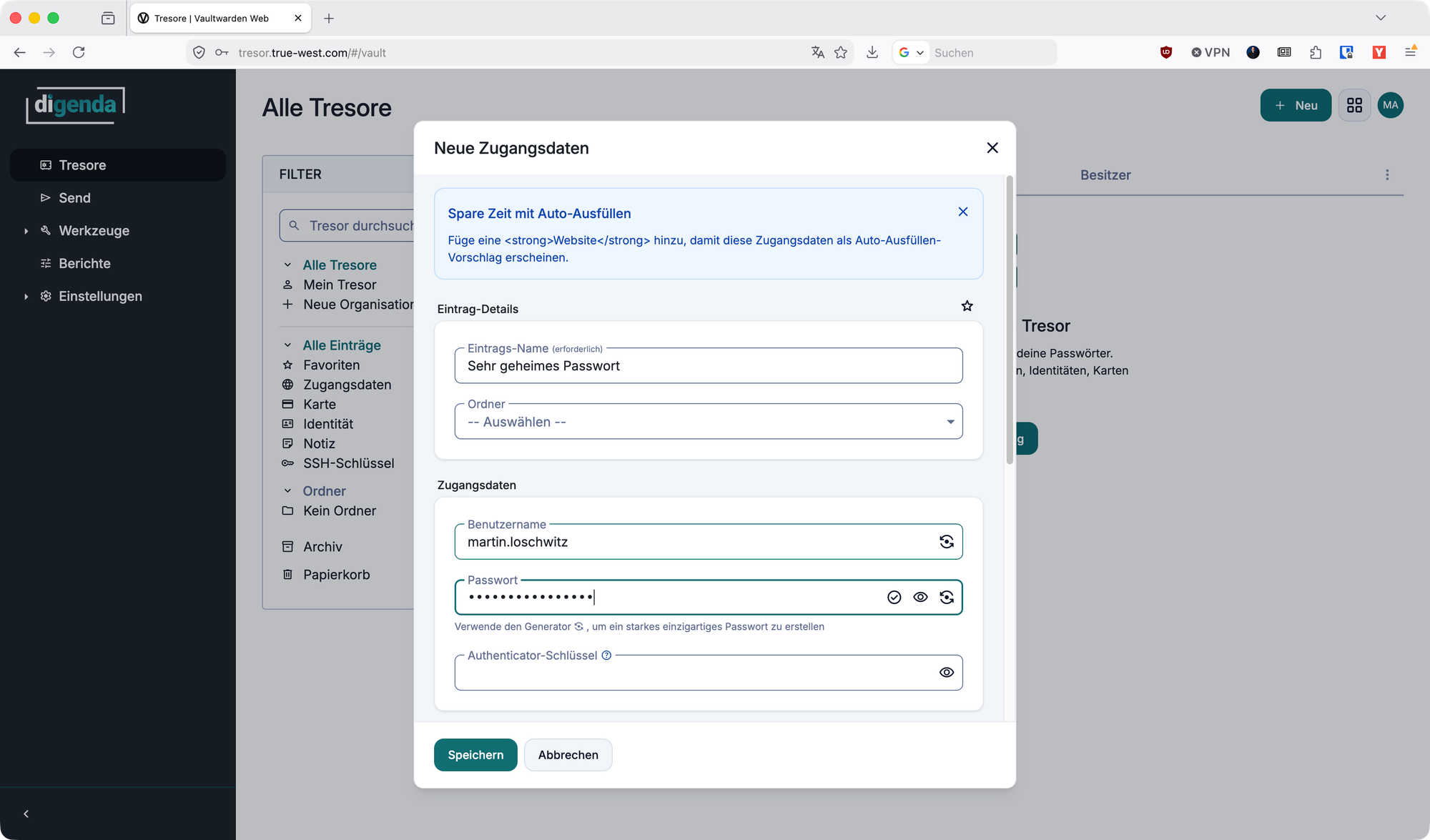Image resolution: width=1430 pixels, height=840 pixels.
Task: Open a new browser tab
Action: coord(329,19)
